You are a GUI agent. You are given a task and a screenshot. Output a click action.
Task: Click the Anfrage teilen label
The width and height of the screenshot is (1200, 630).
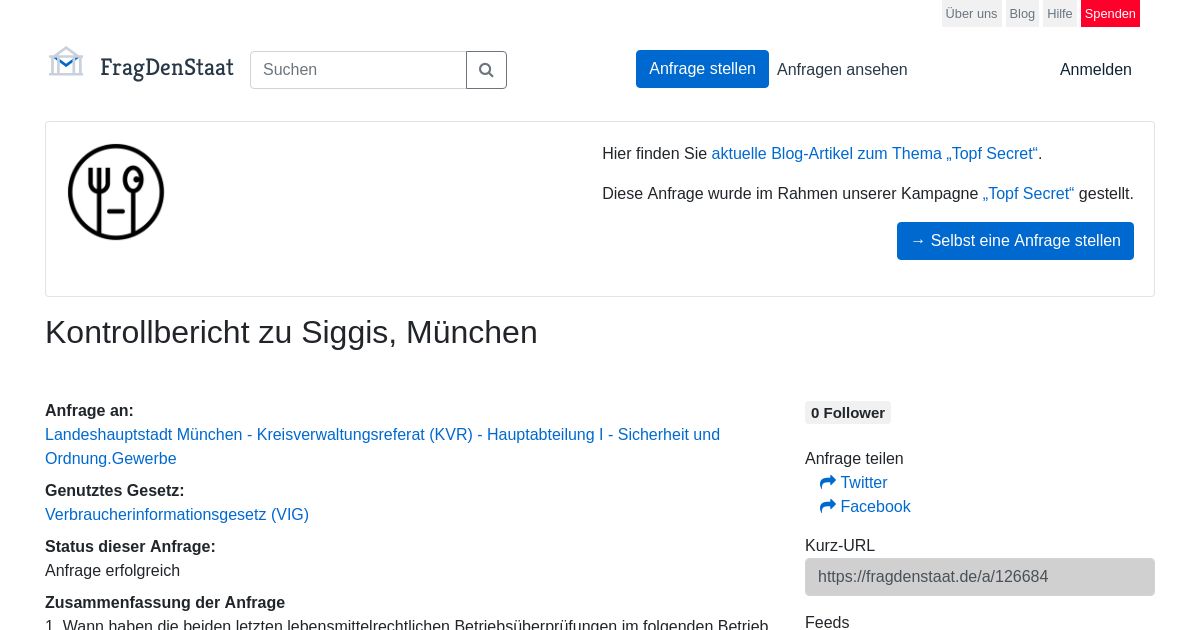(854, 459)
